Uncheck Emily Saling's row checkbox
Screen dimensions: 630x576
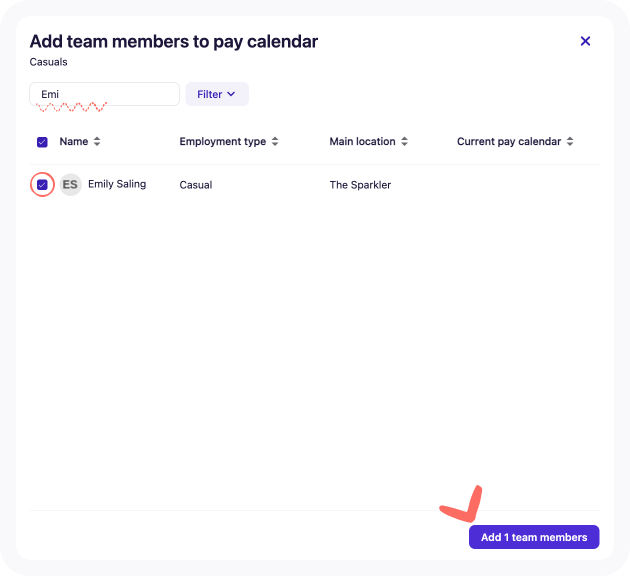click(x=42, y=185)
